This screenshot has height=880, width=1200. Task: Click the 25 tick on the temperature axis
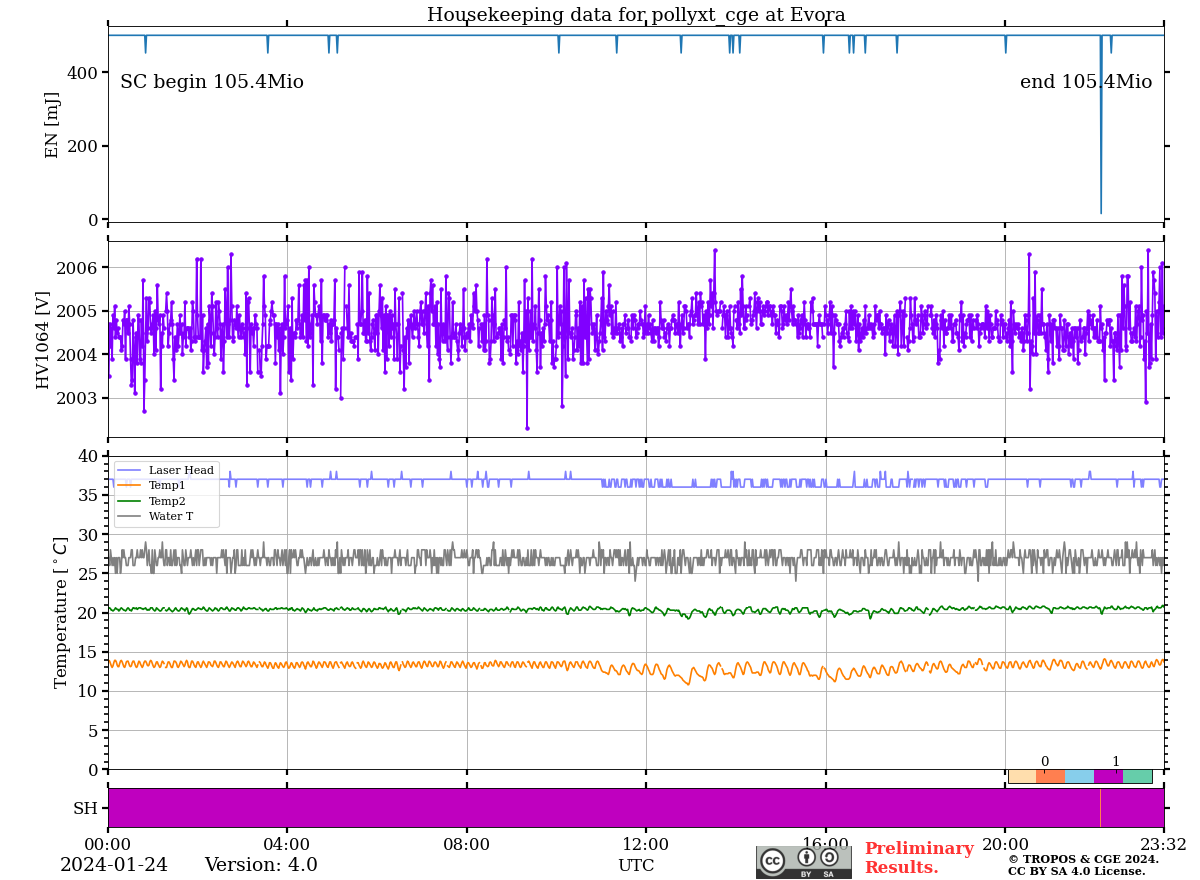click(x=88, y=574)
